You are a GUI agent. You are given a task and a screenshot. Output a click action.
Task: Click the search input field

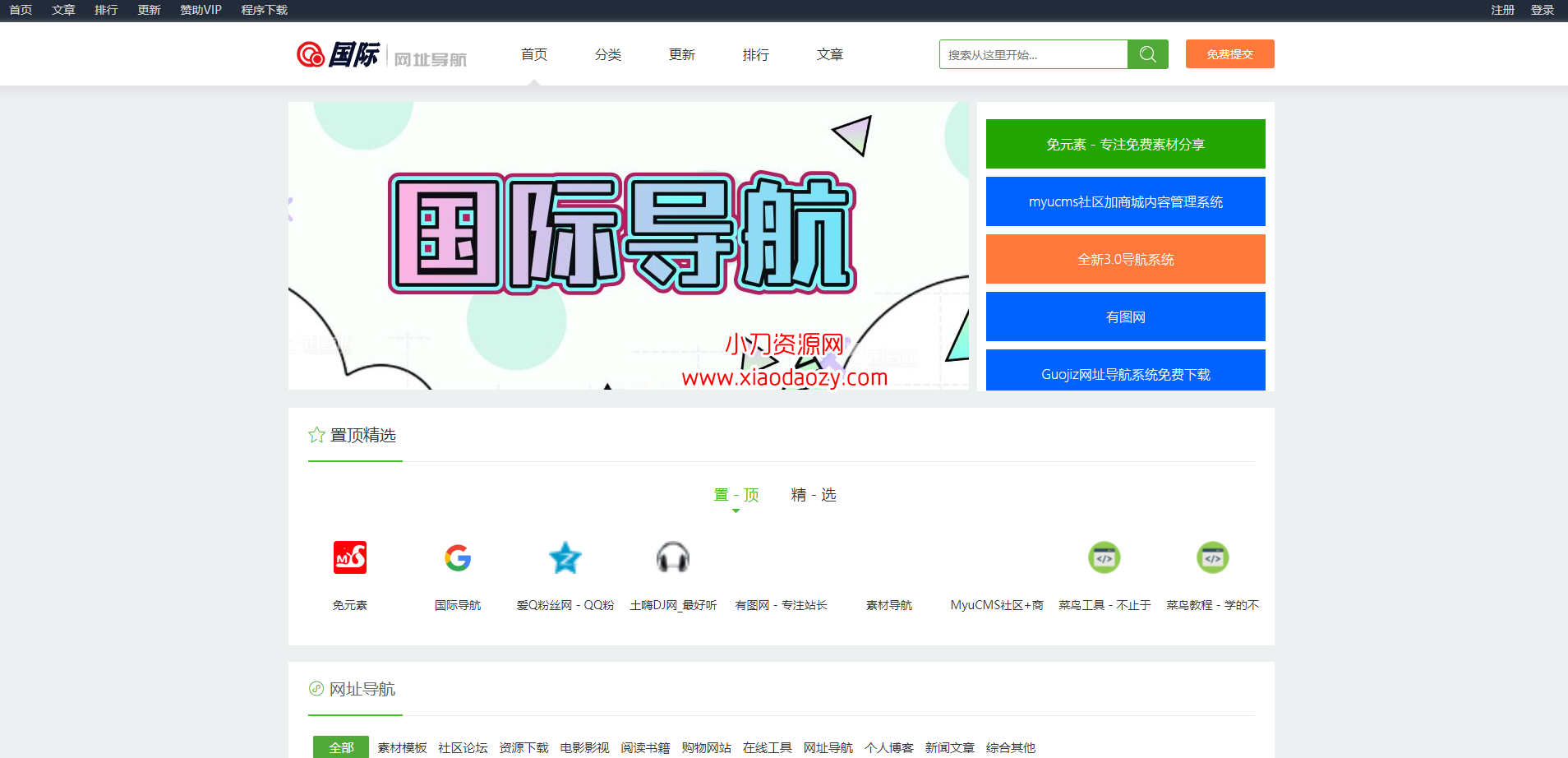click(x=1033, y=54)
